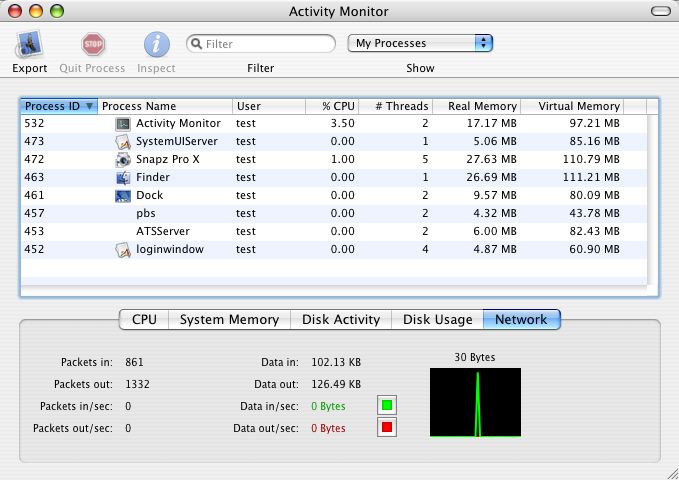Viewport: 679px width, 480px height.
Task: Click virtual memory value 80.09 MB
Action: coord(595,195)
